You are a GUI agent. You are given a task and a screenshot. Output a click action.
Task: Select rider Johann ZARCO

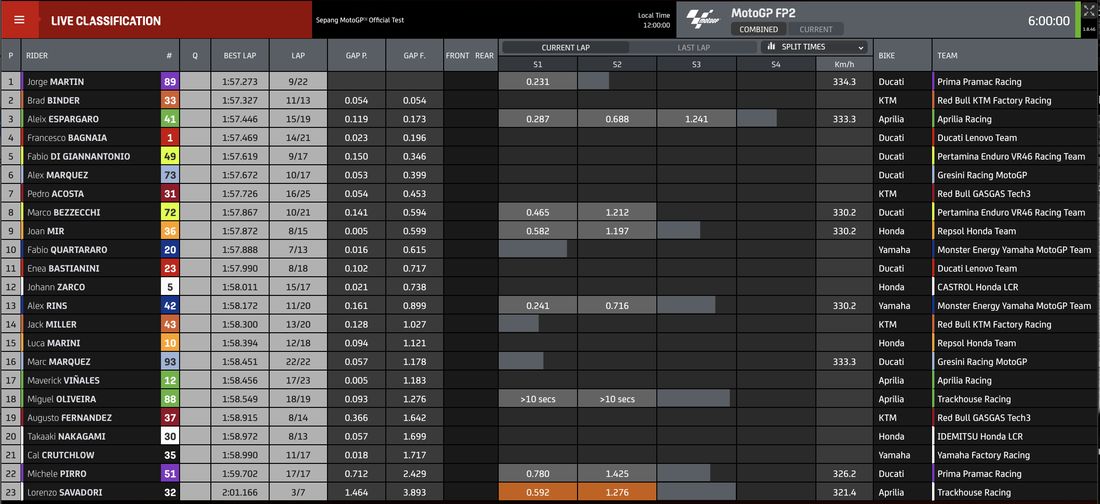55,287
